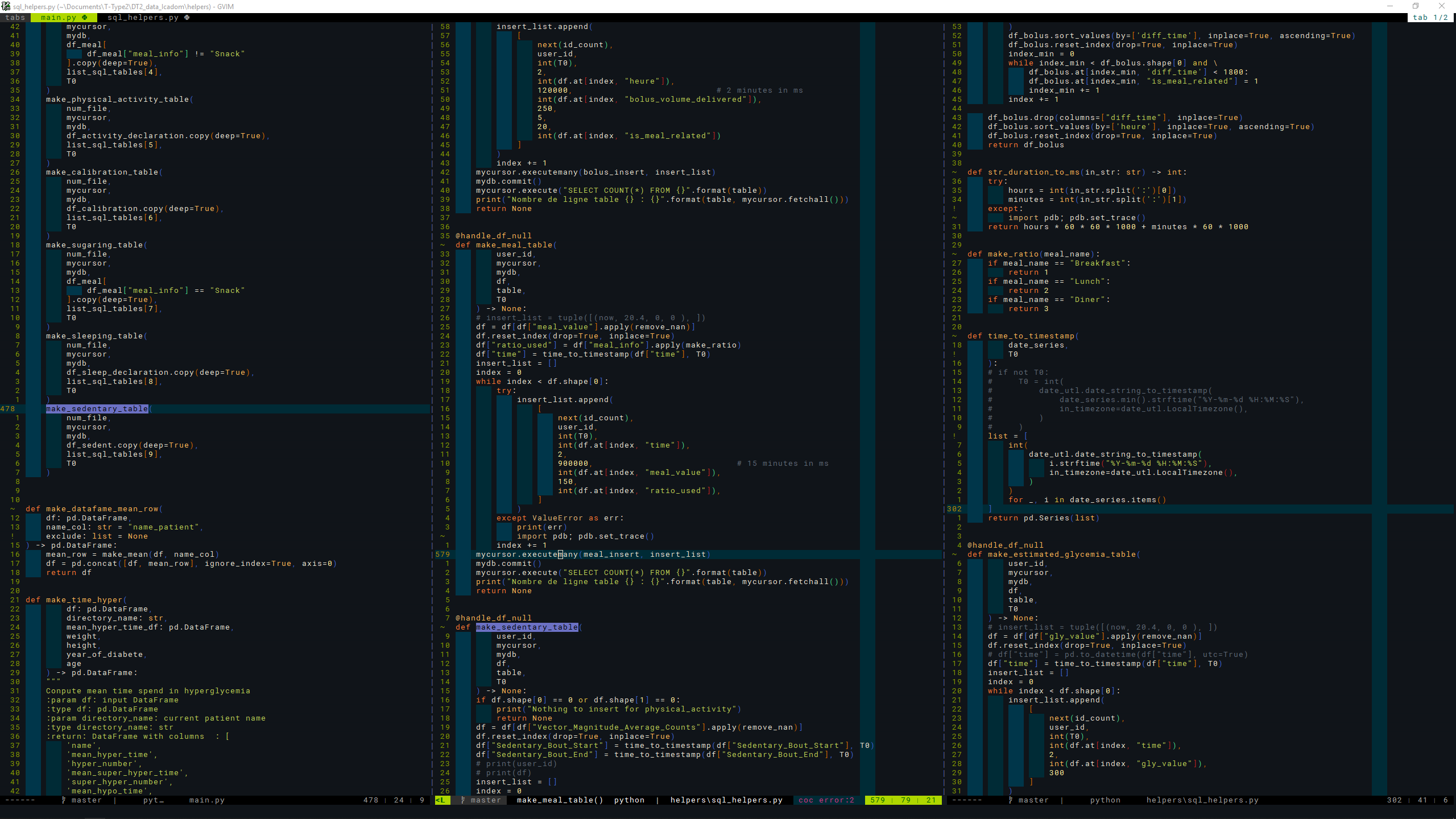Click the modified indicator icon beside sql_helpers.py tab
This screenshot has height=819, width=1456.
187,18
